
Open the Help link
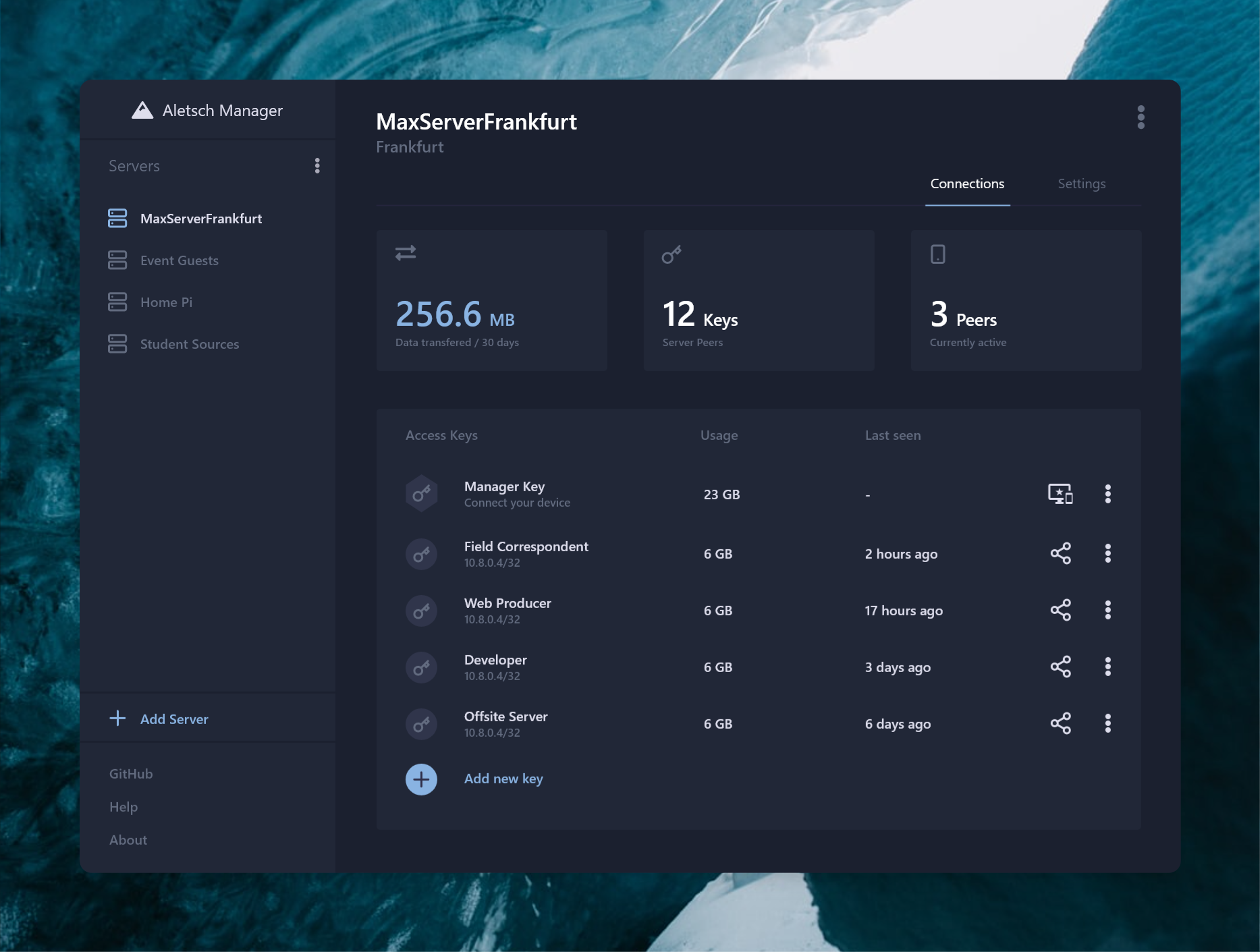pos(124,807)
